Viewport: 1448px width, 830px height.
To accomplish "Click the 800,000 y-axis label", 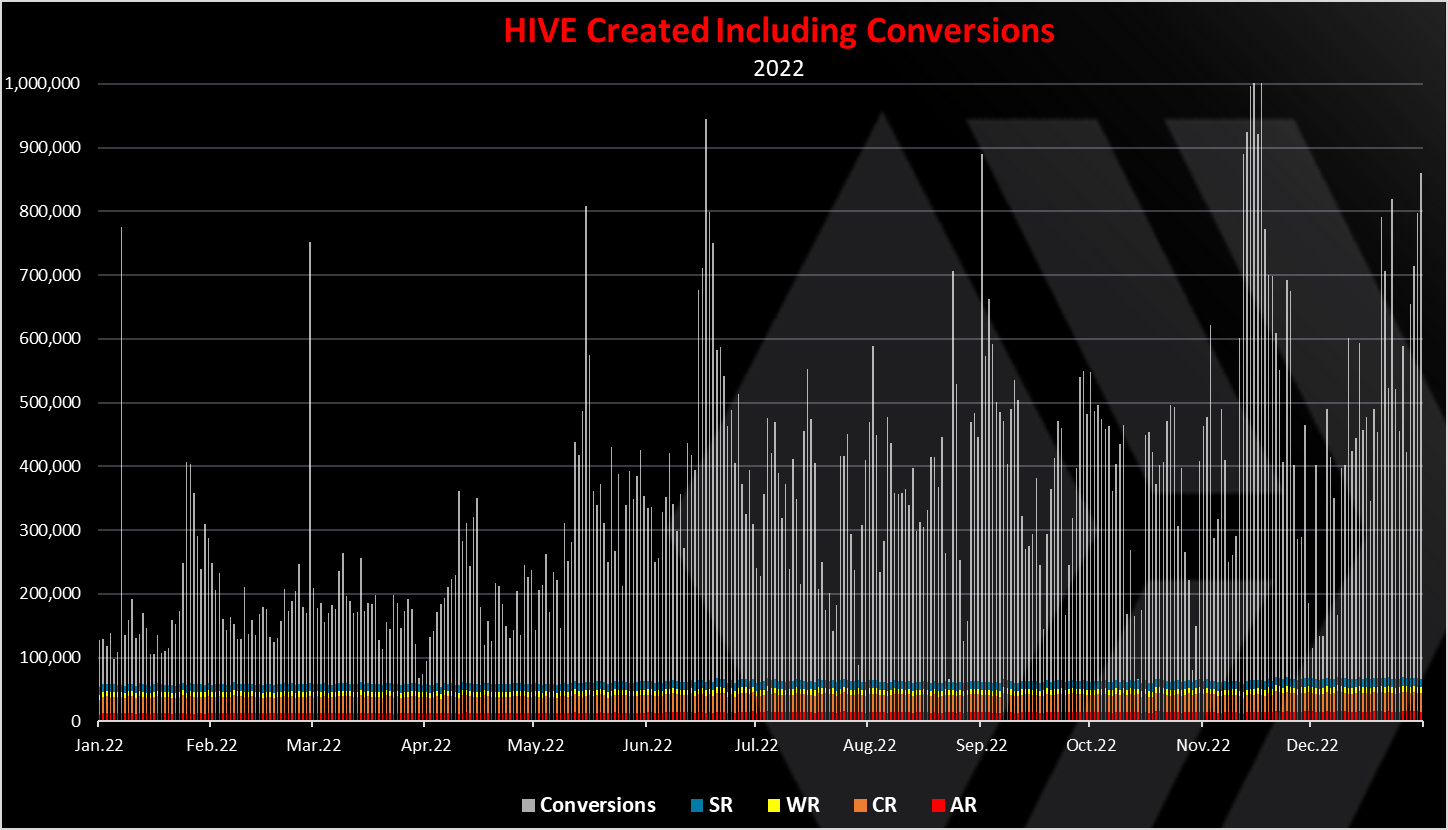I will point(51,212).
